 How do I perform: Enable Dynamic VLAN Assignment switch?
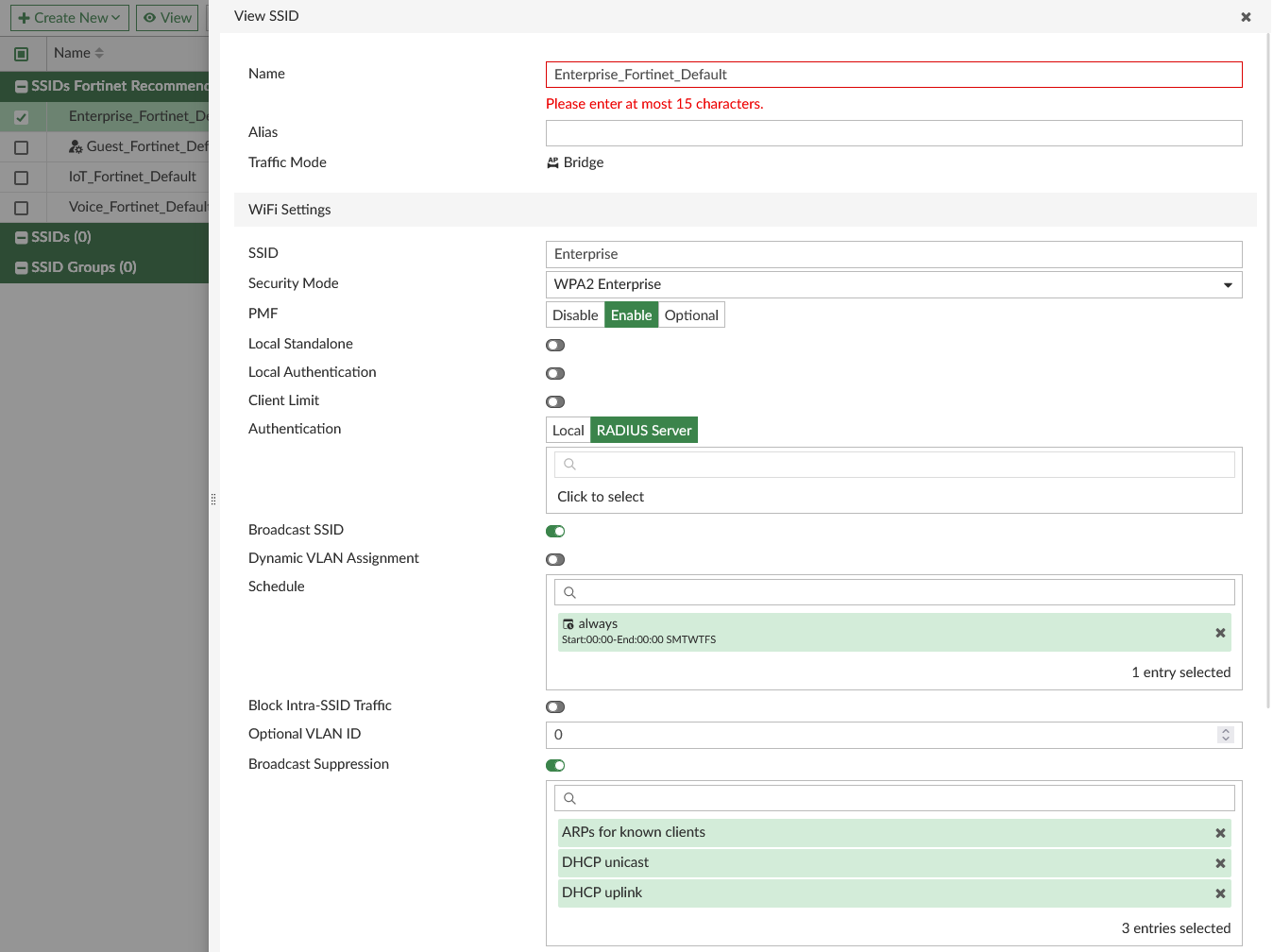click(555, 560)
